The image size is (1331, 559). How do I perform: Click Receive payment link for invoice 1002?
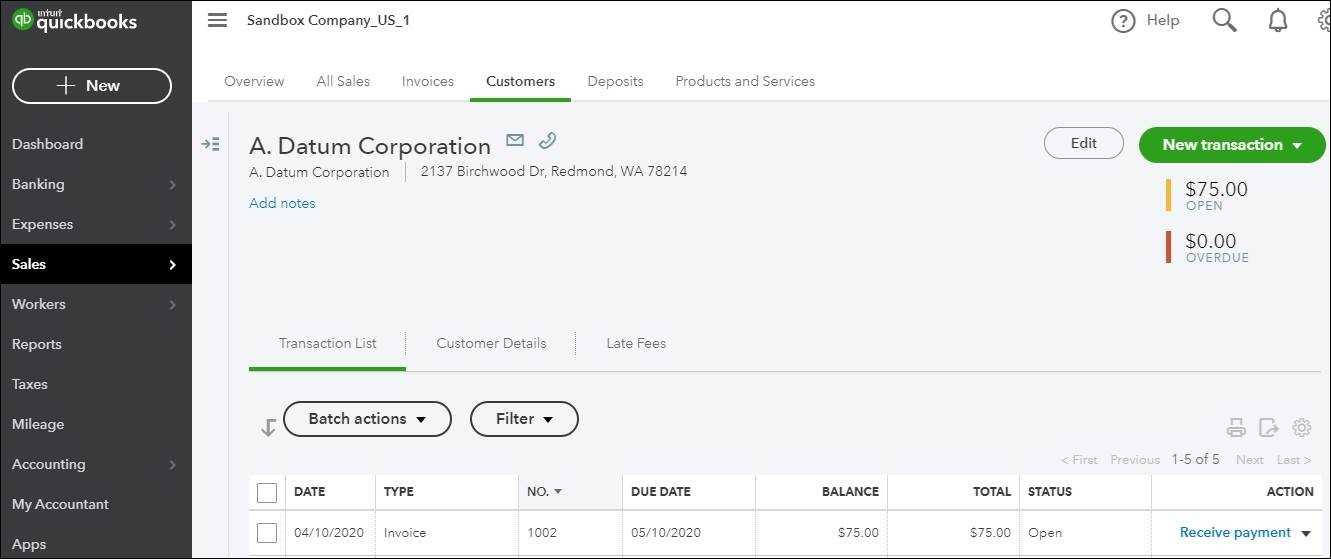(x=1235, y=533)
